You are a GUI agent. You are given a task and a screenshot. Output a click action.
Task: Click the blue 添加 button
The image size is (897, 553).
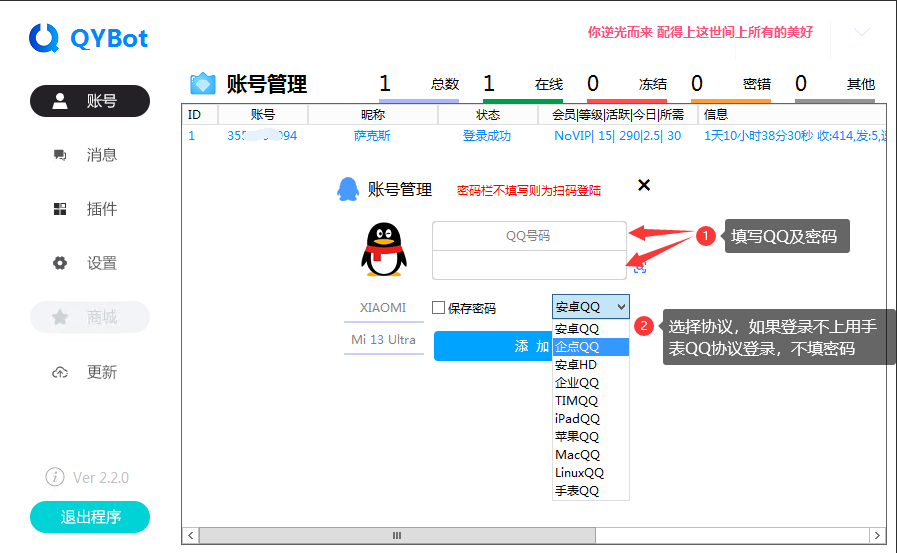click(x=493, y=346)
